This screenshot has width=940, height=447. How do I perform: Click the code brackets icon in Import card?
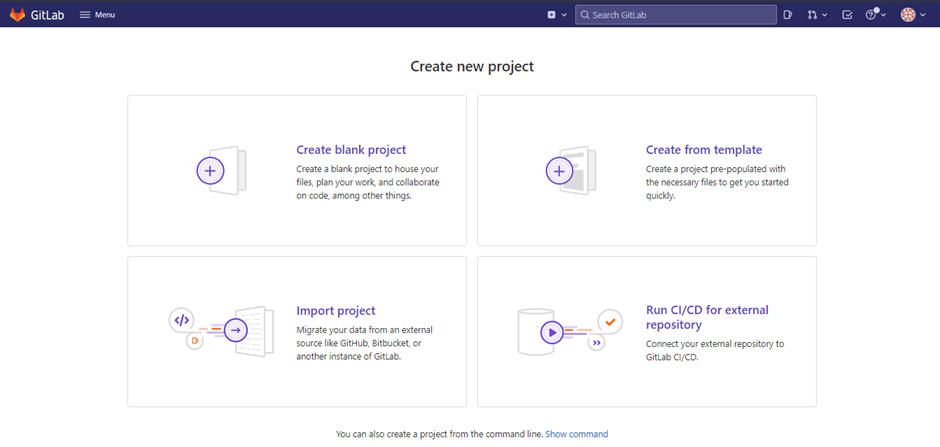[182, 320]
